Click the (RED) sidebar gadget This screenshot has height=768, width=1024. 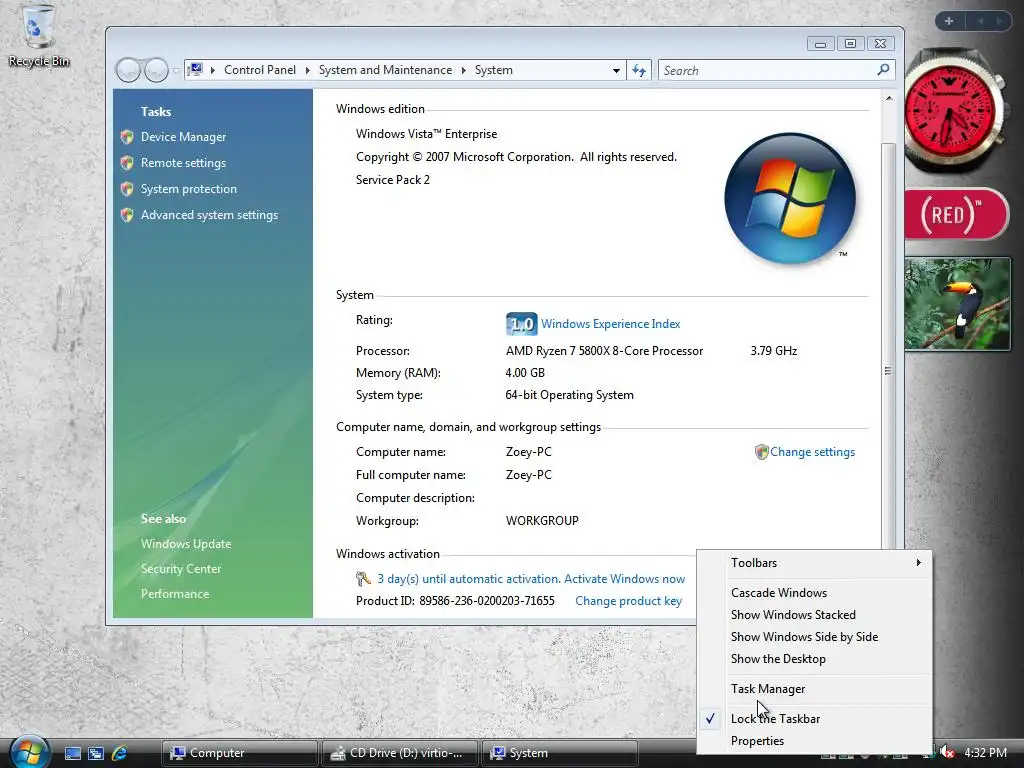pyautogui.click(x=957, y=214)
